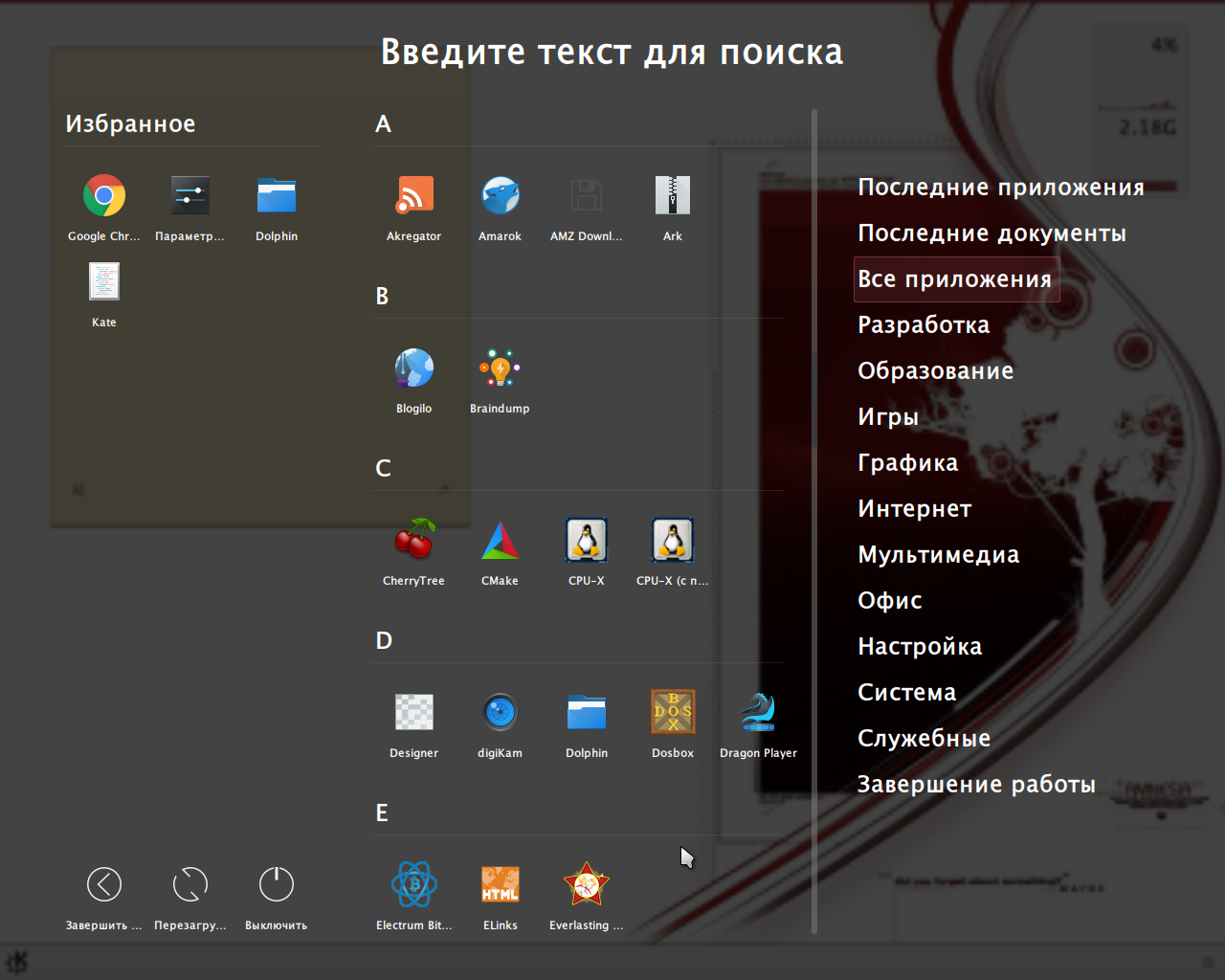Select the Мультимедиа category
This screenshot has width=1225, height=980.
tap(938, 555)
